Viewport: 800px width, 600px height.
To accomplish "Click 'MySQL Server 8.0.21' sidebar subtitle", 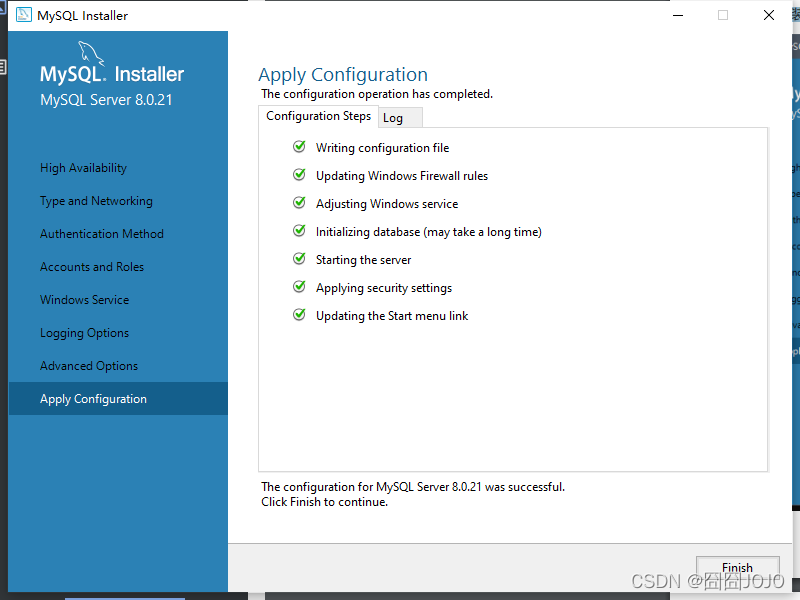I will [106, 100].
